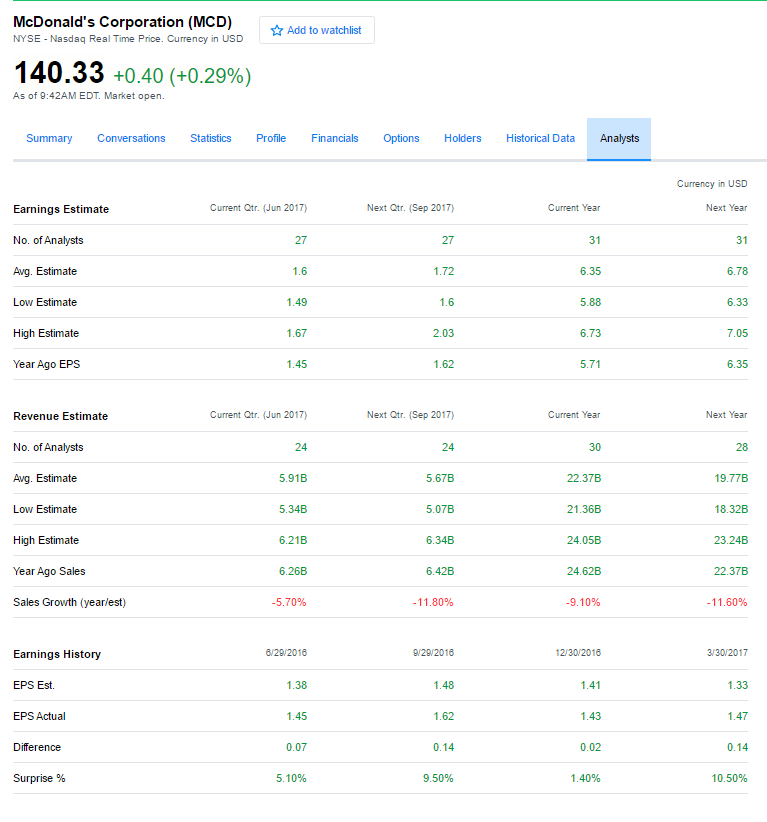767x822 pixels.
Task: Click the Currency in USD note above table
Action: tap(712, 184)
